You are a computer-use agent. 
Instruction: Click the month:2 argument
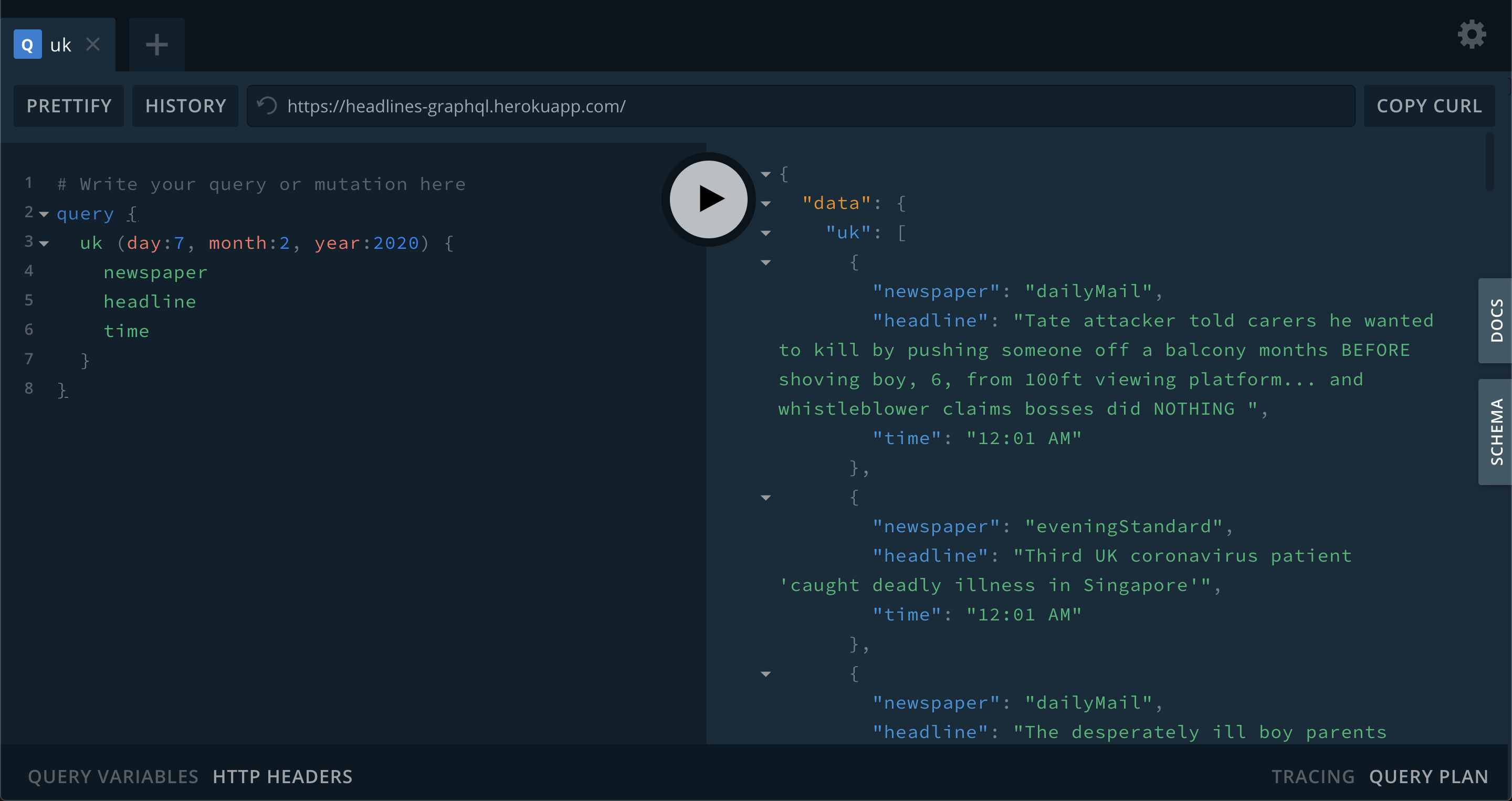point(249,243)
